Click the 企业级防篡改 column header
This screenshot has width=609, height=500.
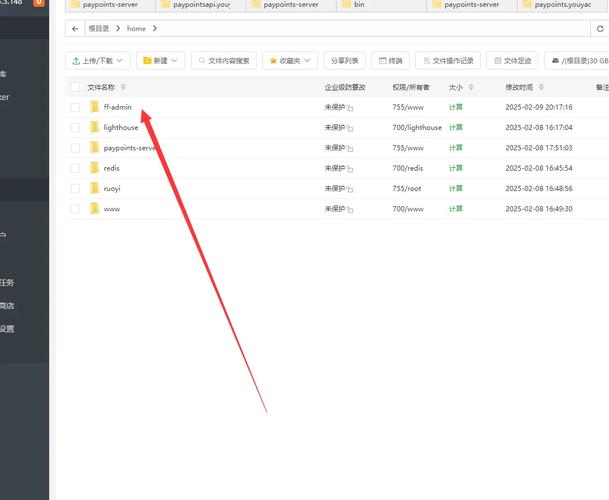point(345,87)
